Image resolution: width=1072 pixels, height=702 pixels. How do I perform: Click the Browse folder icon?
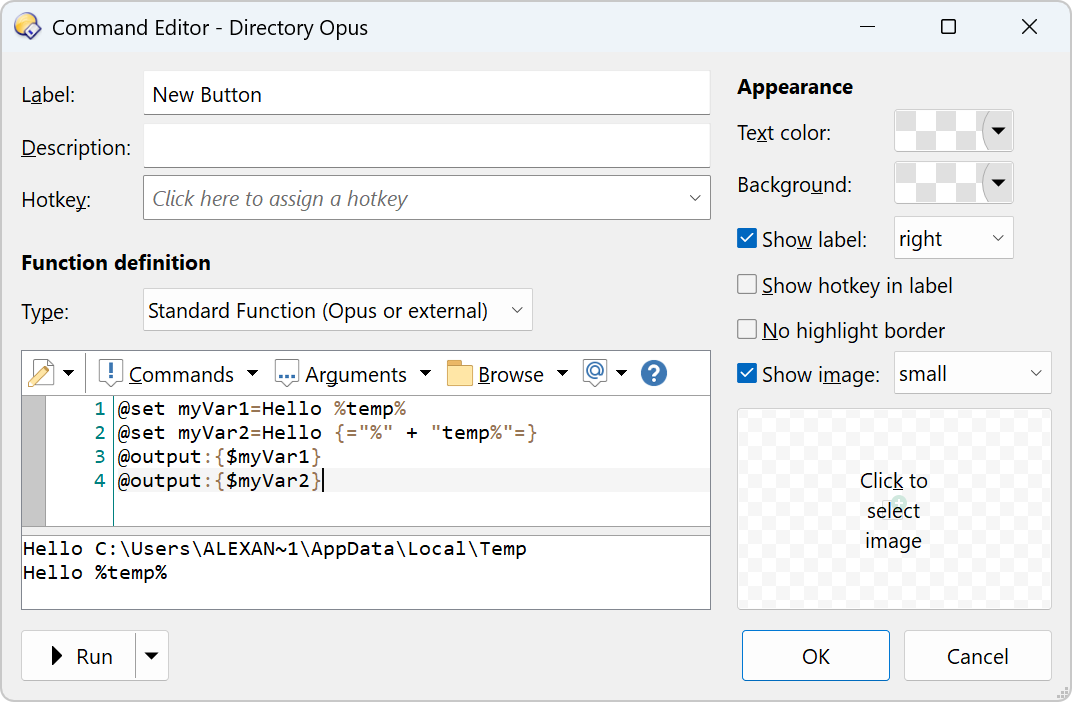coord(459,374)
